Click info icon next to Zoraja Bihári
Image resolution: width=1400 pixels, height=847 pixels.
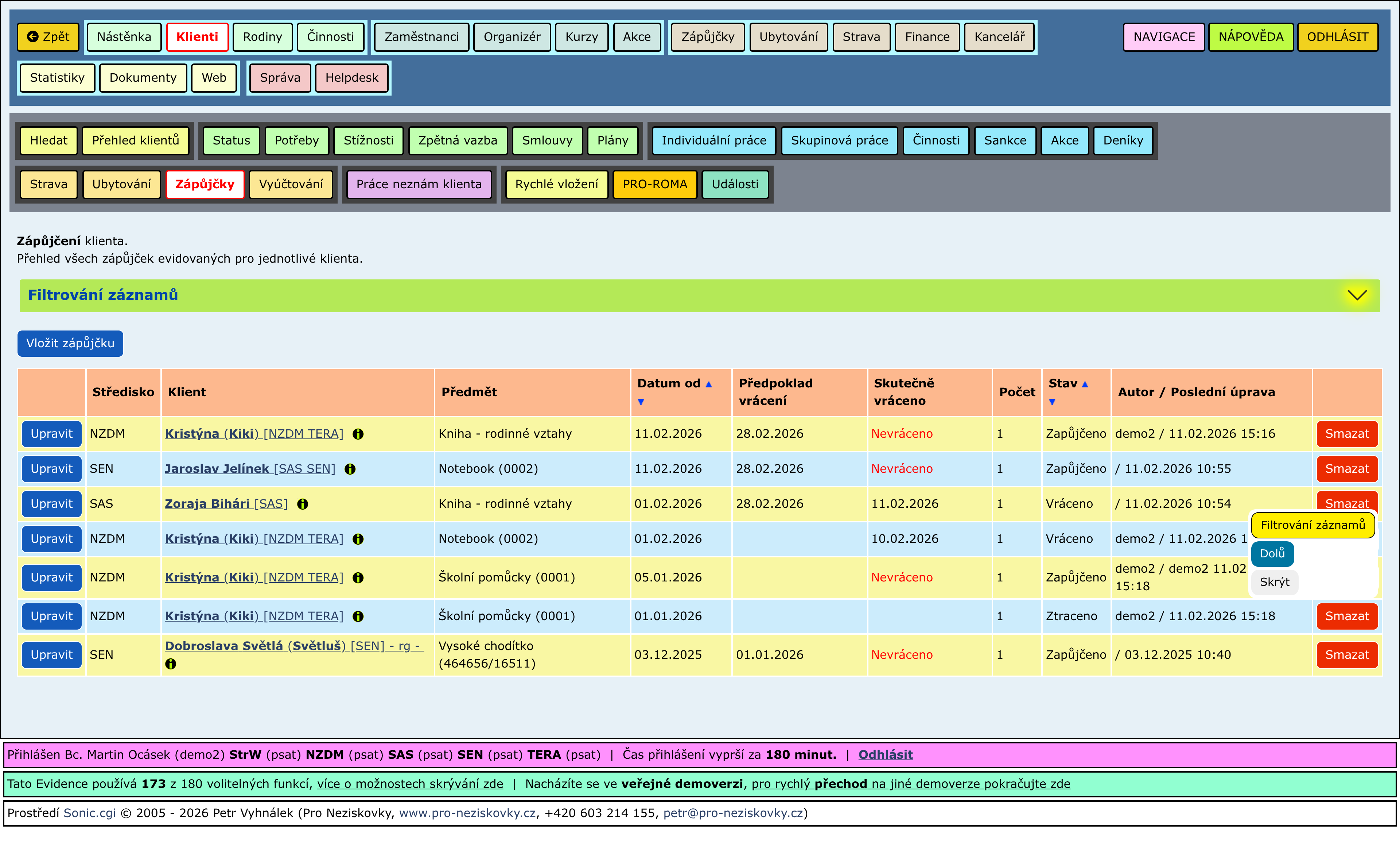pyautogui.click(x=303, y=504)
